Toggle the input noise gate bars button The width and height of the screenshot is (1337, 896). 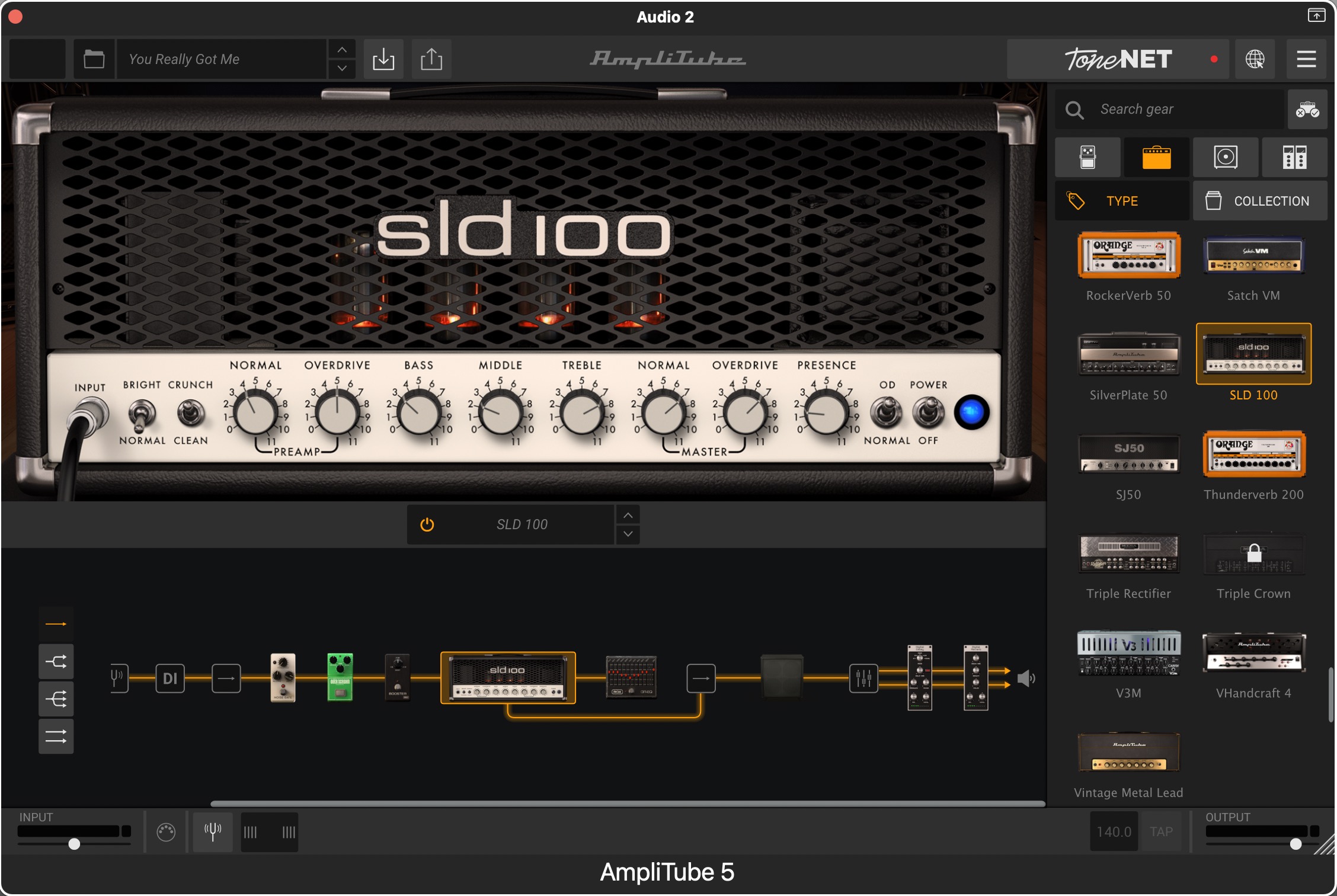click(270, 833)
